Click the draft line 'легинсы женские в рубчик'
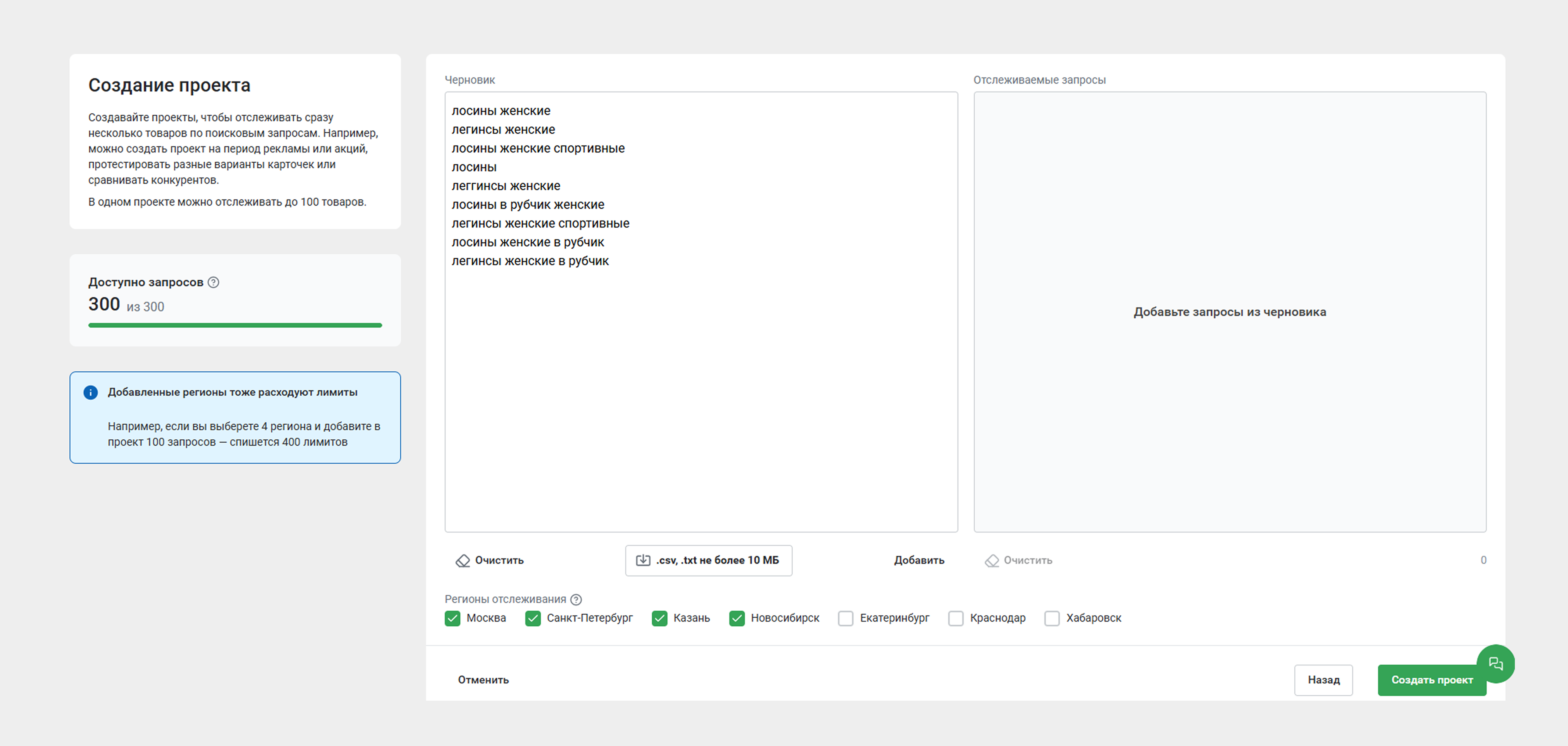1568x746 pixels. [530, 261]
